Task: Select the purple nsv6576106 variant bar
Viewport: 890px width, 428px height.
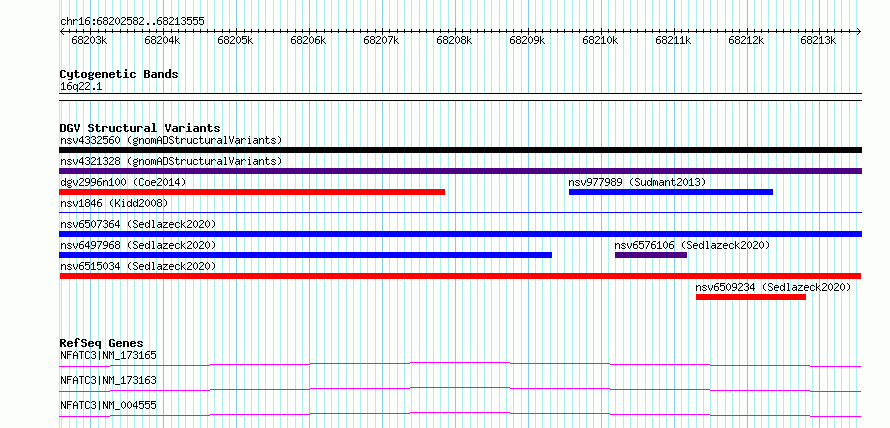Action: (651, 255)
